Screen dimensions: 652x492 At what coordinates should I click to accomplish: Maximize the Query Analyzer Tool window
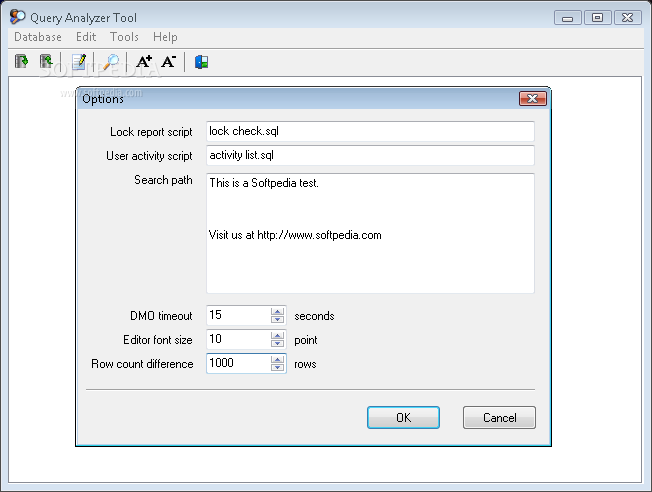pyautogui.click(x=598, y=18)
